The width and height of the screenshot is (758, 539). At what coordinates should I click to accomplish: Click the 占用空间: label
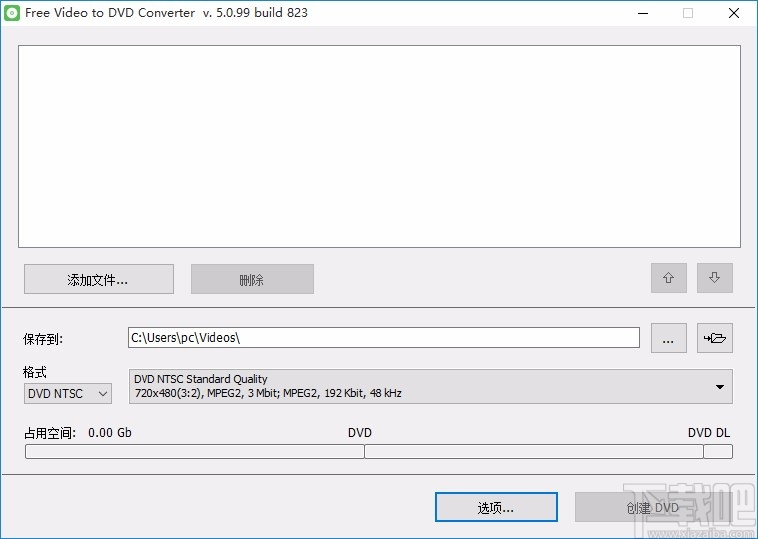50,433
